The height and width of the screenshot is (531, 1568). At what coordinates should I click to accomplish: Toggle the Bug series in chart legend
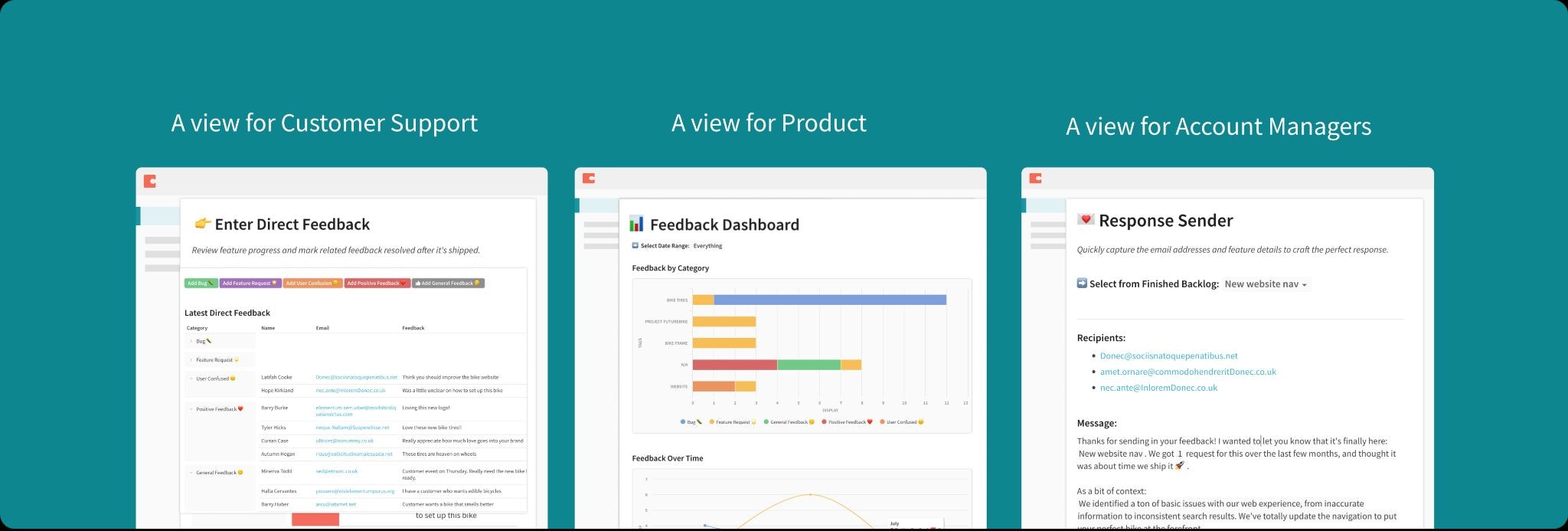tap(691, 422)
